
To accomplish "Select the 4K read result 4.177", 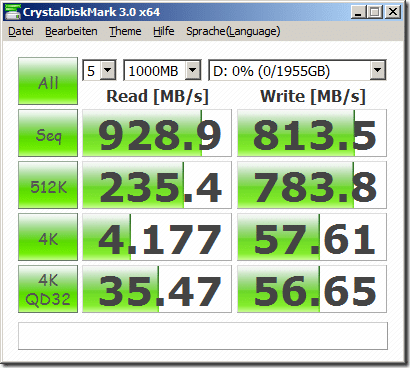I will tap(157, 237).
